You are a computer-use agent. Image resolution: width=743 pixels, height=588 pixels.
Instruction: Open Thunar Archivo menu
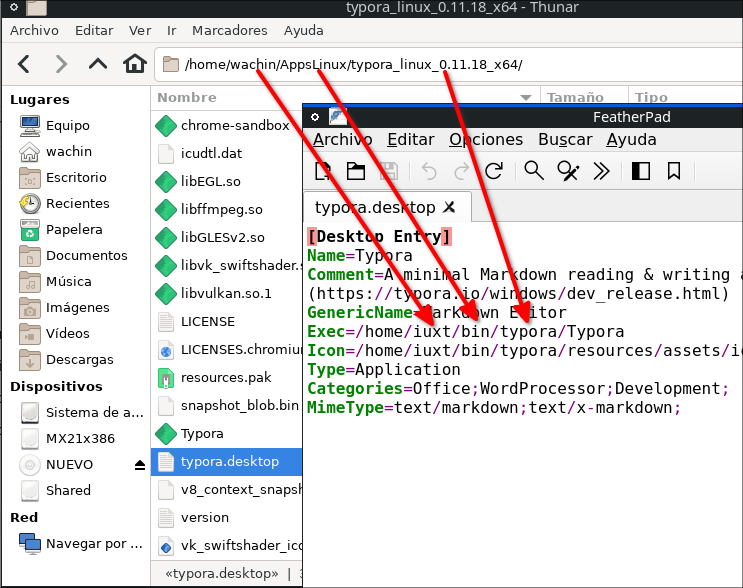pos(35,31)
